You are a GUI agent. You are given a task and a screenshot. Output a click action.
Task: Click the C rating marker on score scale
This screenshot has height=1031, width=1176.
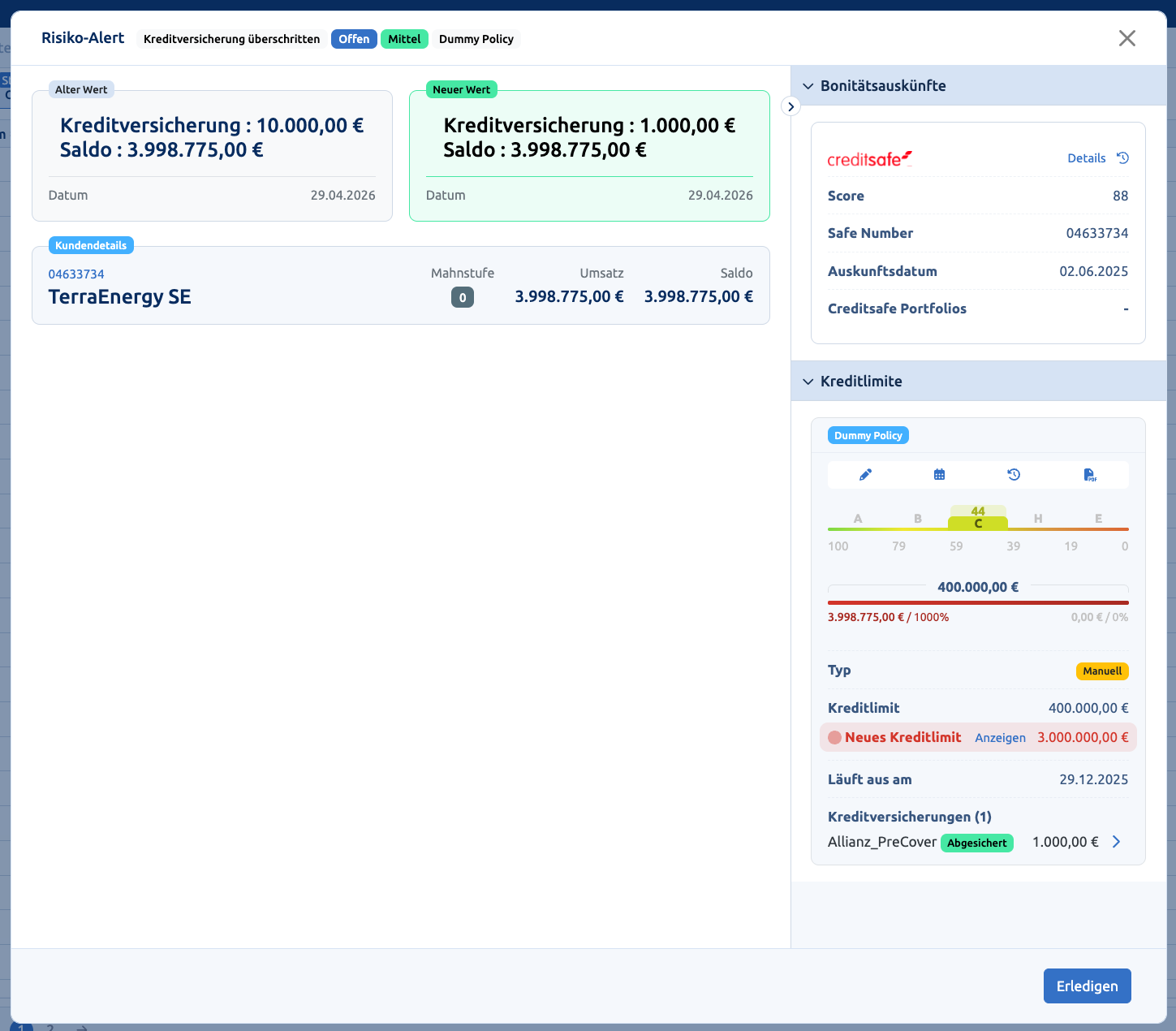coord(978,524)
